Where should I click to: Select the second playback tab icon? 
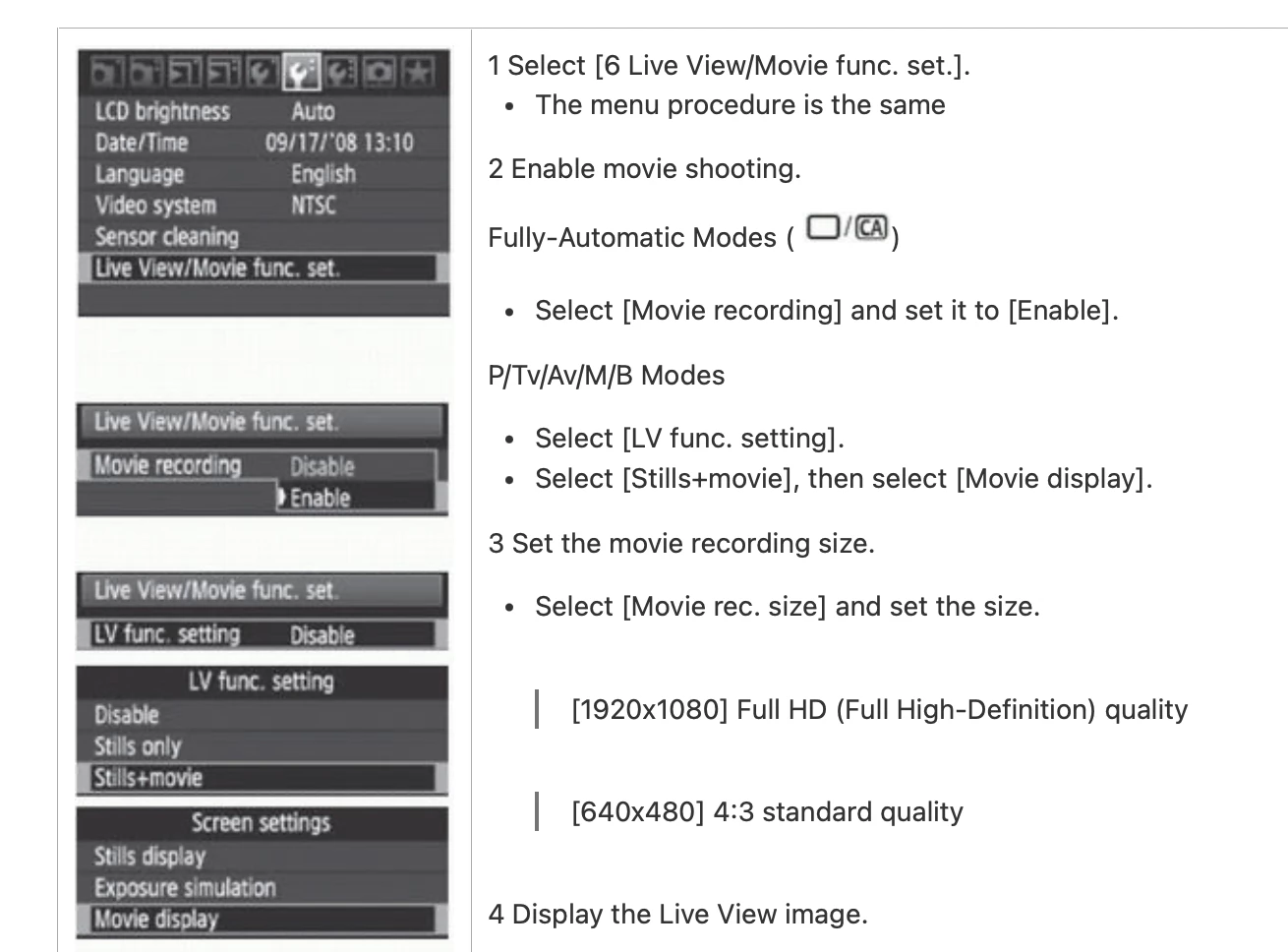(224, 72)
